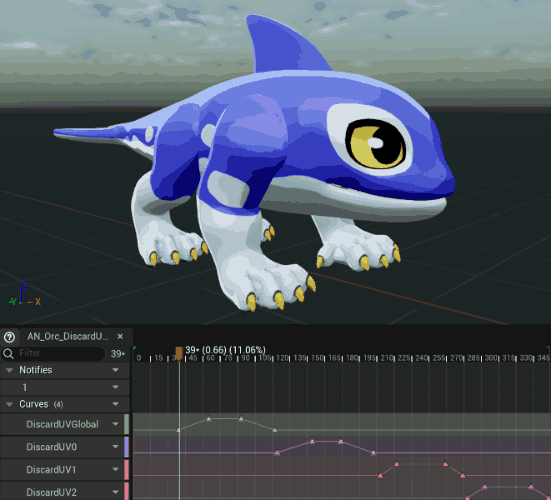Select first DiscardUVGlobal keyframe at playhead

point(178,430)
